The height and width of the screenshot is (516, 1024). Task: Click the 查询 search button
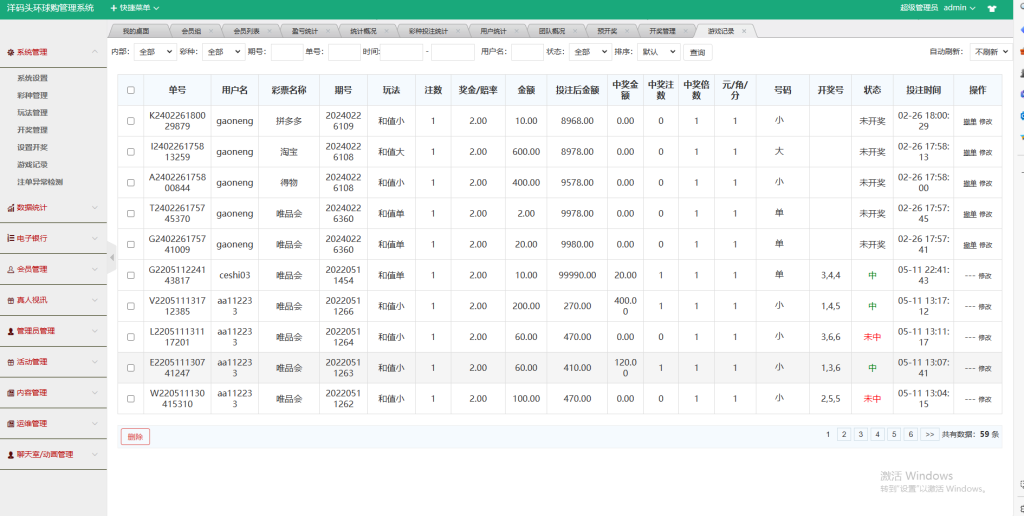point(698,52)
